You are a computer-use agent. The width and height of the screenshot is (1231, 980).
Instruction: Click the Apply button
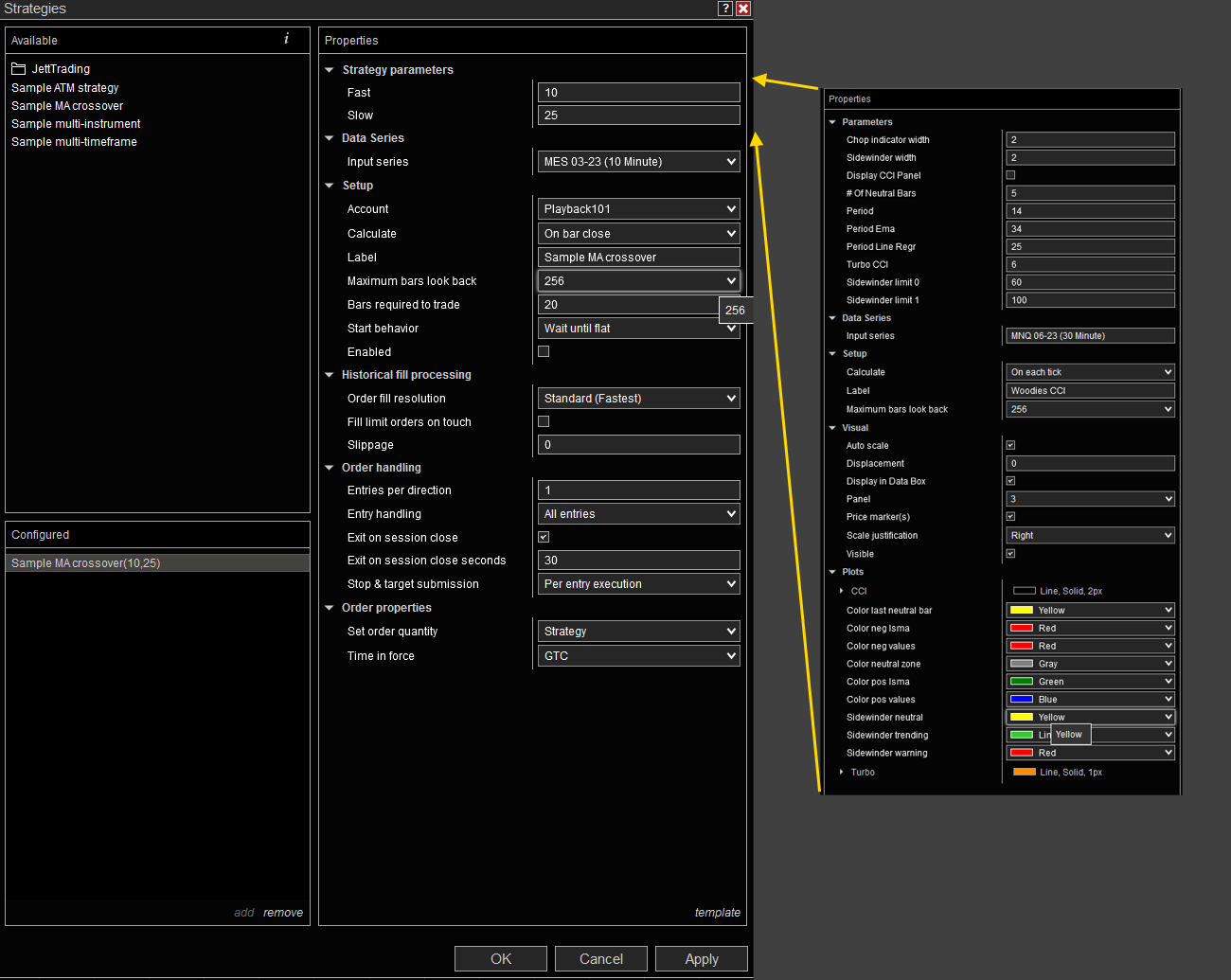pos(702,959)
